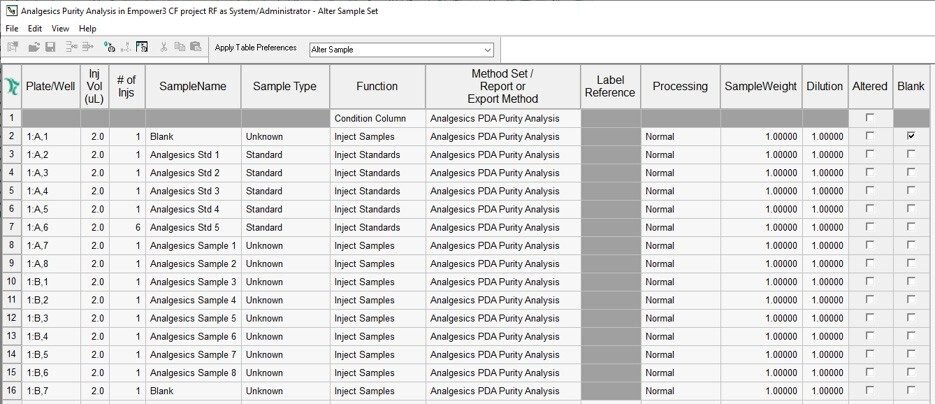
Task: Click the Condition Column function cell
Action: pos(377,118)
